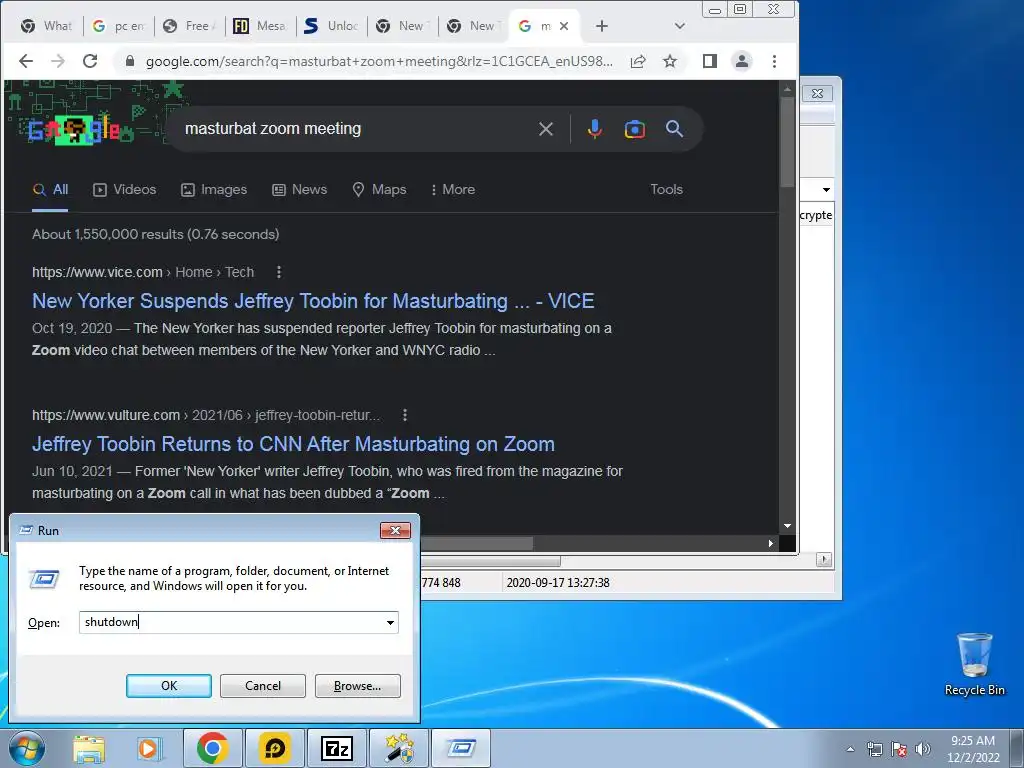The image size is (1024, 768).
Task: Click the page horizontal scrollbar thumb
Action: tap(477, 543)
